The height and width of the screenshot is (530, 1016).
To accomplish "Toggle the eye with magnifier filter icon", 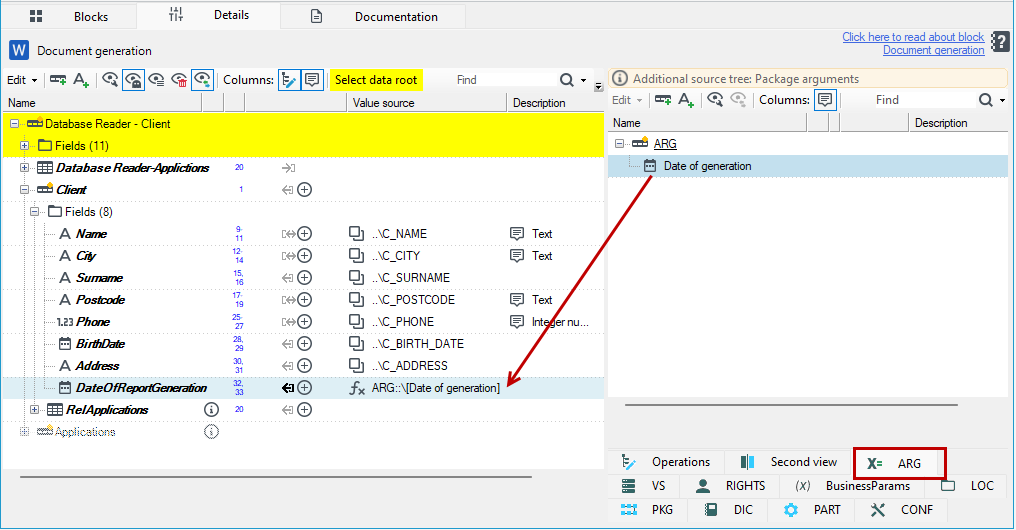I will click(110, 80).
